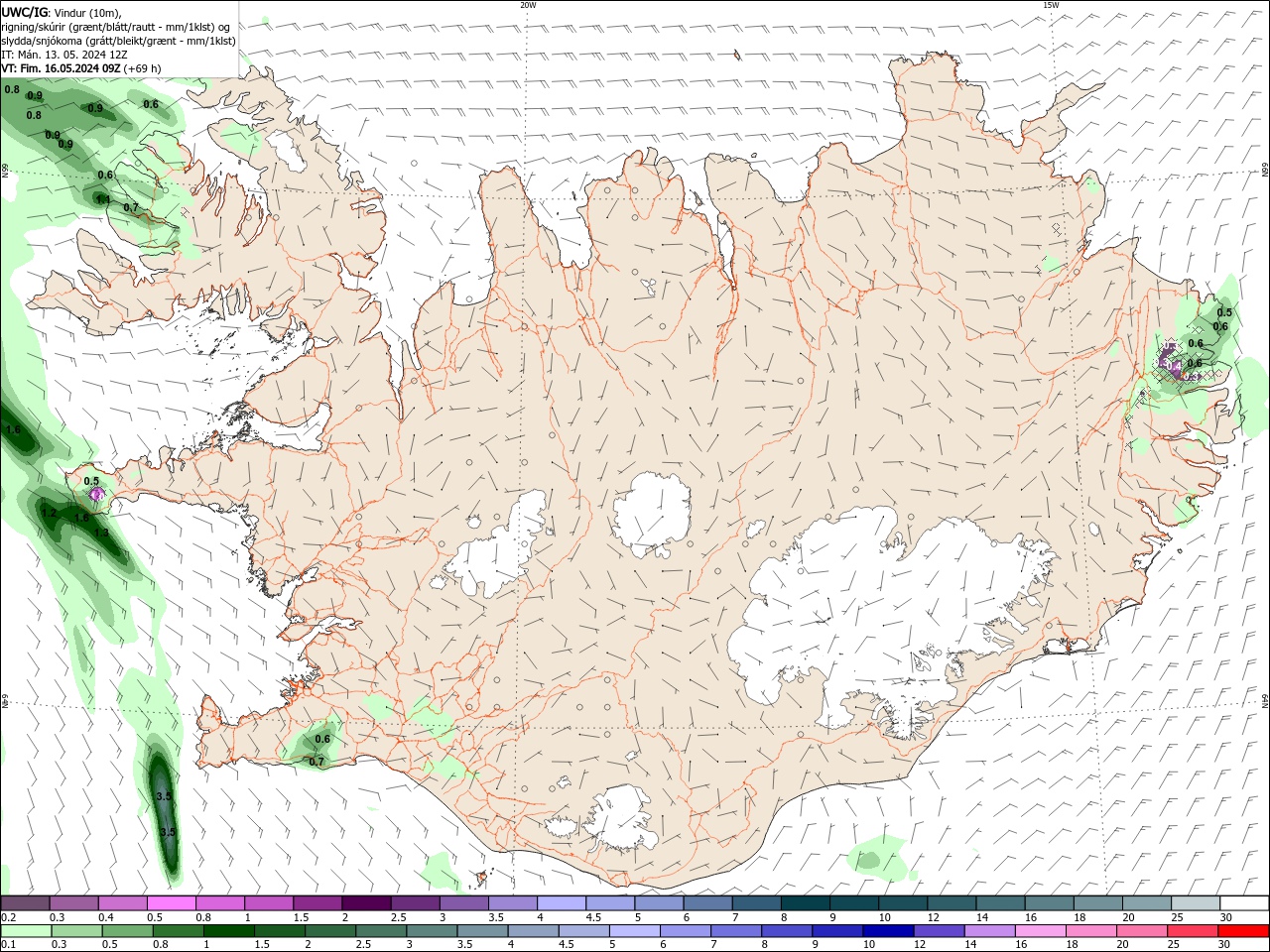Screen dimensions: 1270x952
Task: Select the grey-purple 0.2 snow scale swatch
Action: (25, 903)
